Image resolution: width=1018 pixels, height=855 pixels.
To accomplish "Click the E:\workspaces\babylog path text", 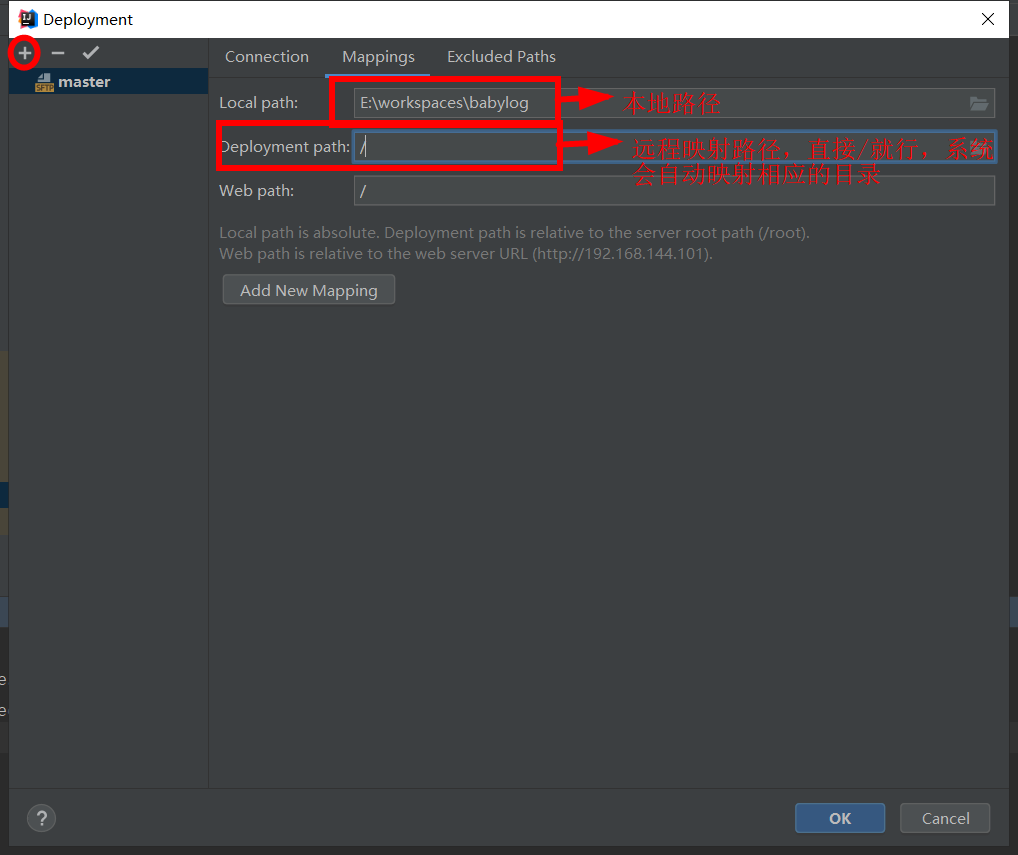I will (440, 102).
